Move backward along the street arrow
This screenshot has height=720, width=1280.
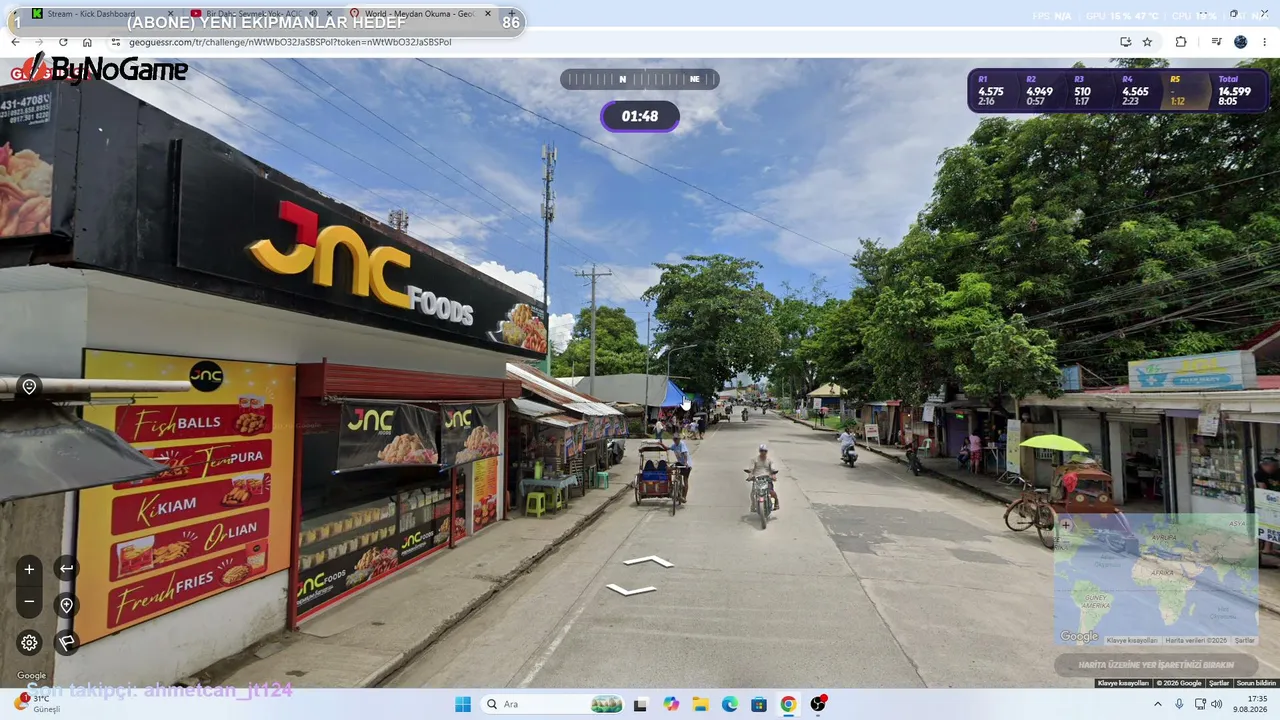click(x=631, y=589)
